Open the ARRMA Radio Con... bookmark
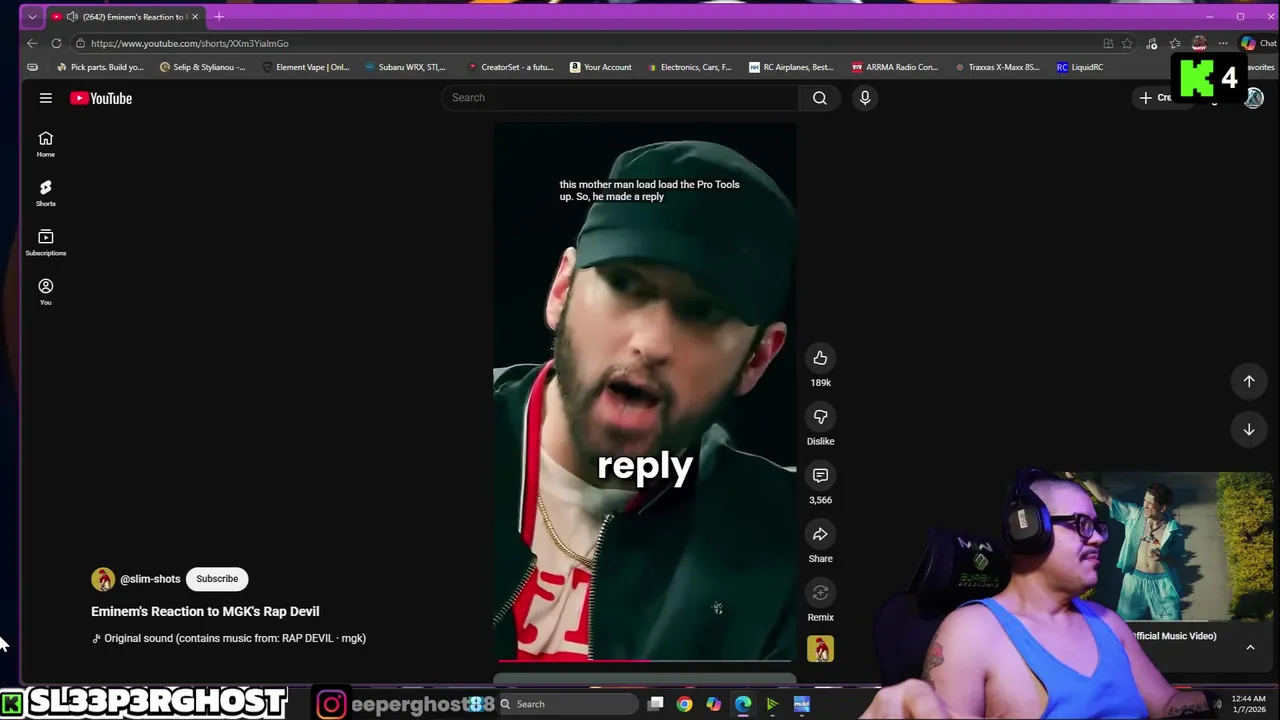Viewport: 1280px width, 720px height. [x=895, y=67]
